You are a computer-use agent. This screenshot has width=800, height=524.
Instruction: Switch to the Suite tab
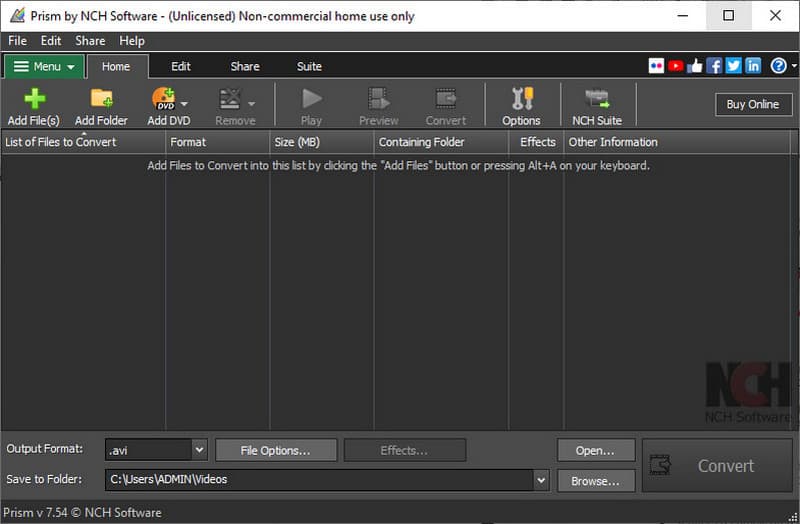tap(309, 67)
